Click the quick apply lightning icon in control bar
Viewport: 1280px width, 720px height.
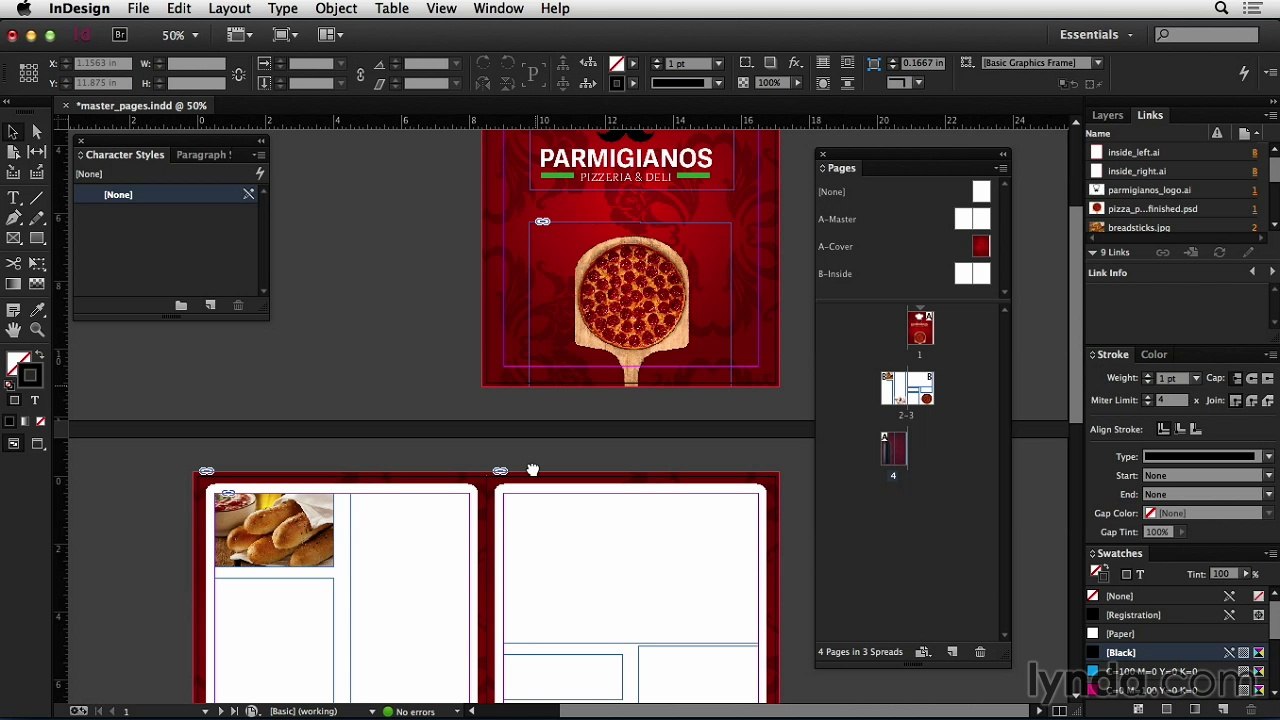[x=1244, y=72]
